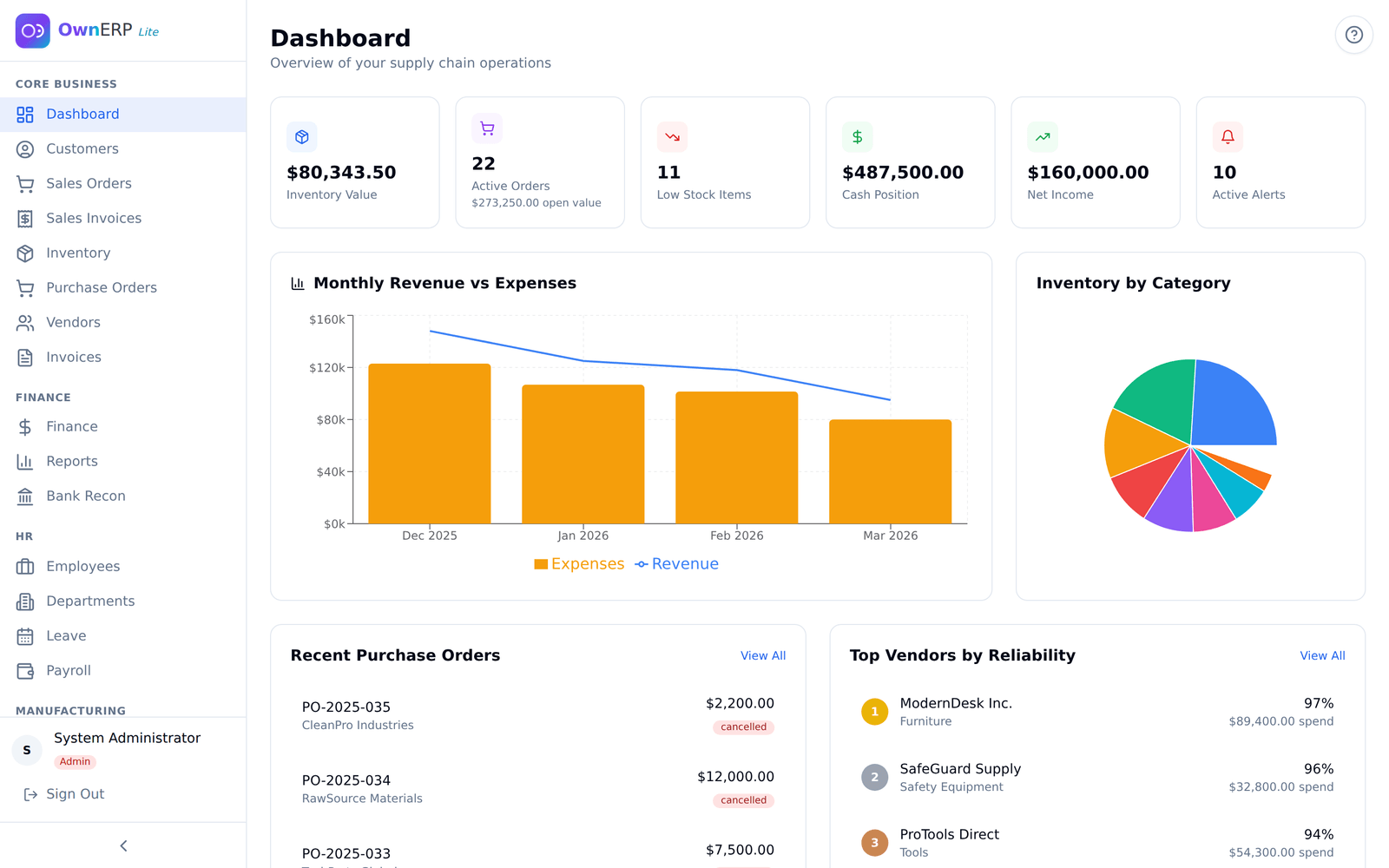Click the Sign Out arrow icon
The height and width of the screenshot is (868, 1389).
coord(30,794)
